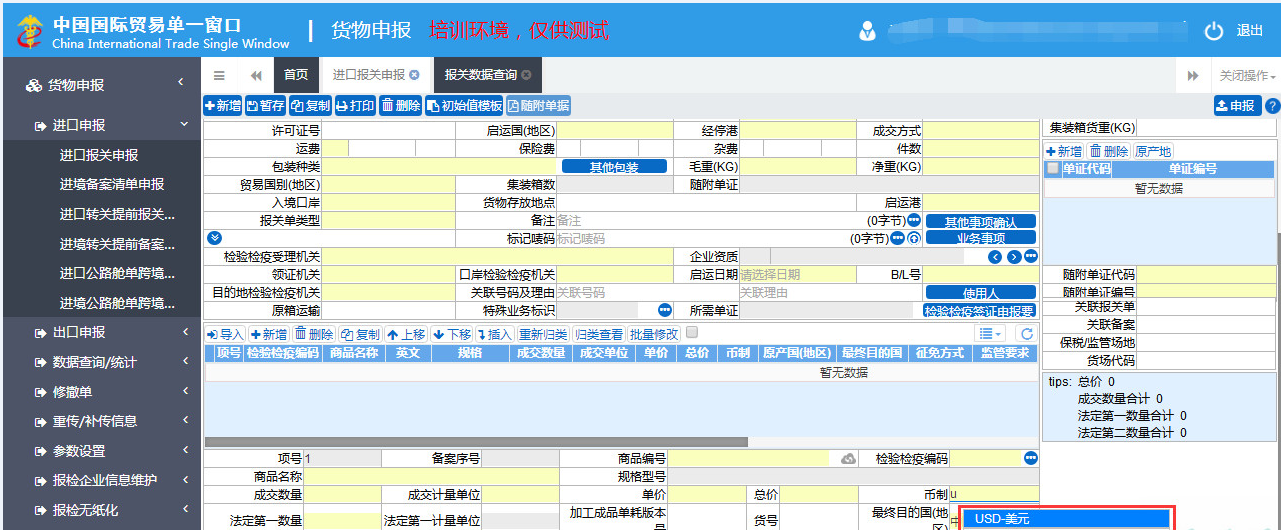Click the 检验检疫签证申报要素 button
Viewport: 1281px width, 530px height.
pos(981,311)
